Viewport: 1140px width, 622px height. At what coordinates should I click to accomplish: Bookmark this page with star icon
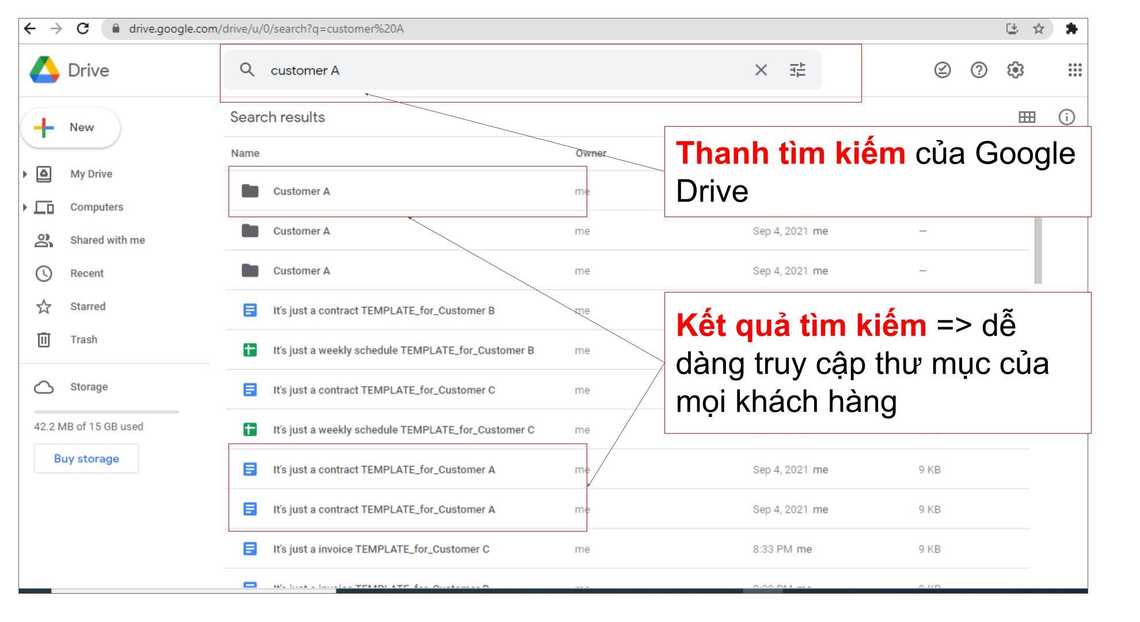pyautogui.click(x=1039, y=29)
